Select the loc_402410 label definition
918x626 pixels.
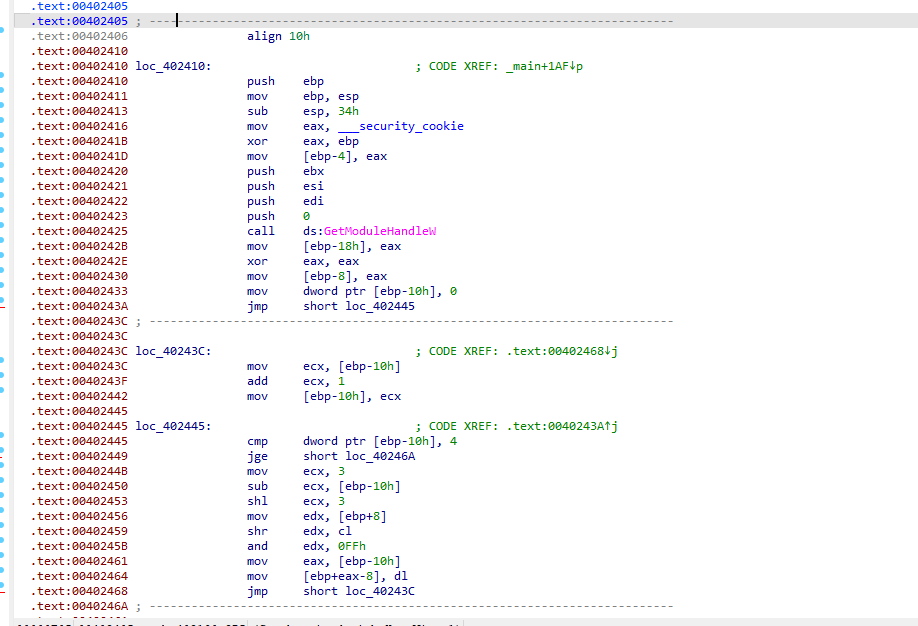(x=173, y=66)
